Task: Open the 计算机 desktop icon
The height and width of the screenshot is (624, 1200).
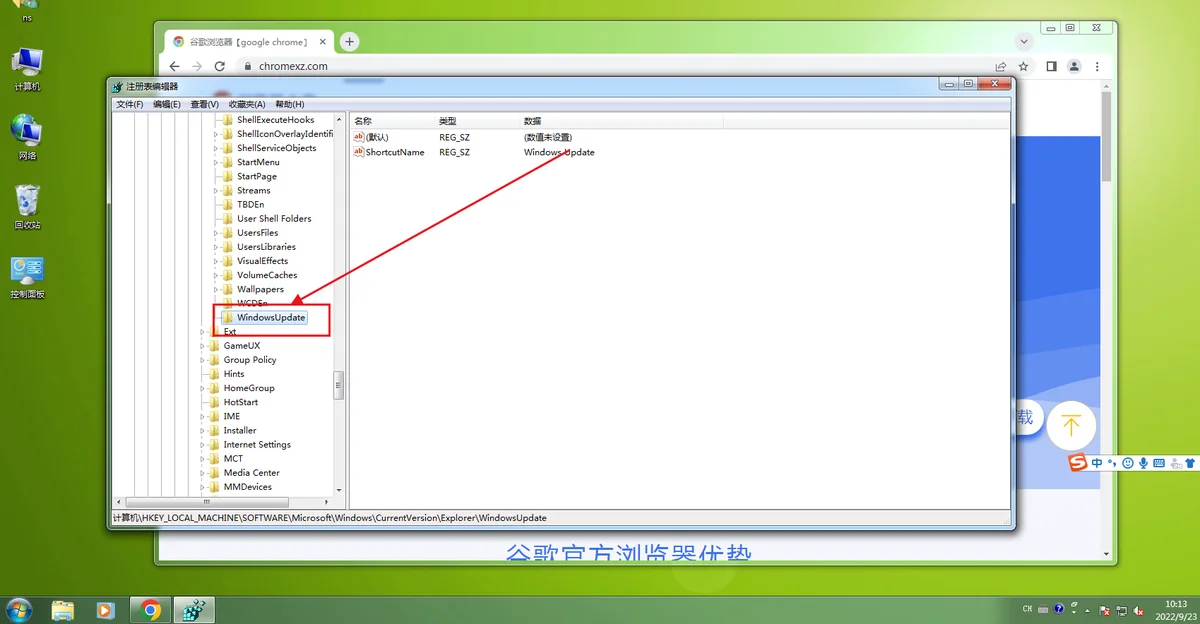Action: tap(27, 69)
